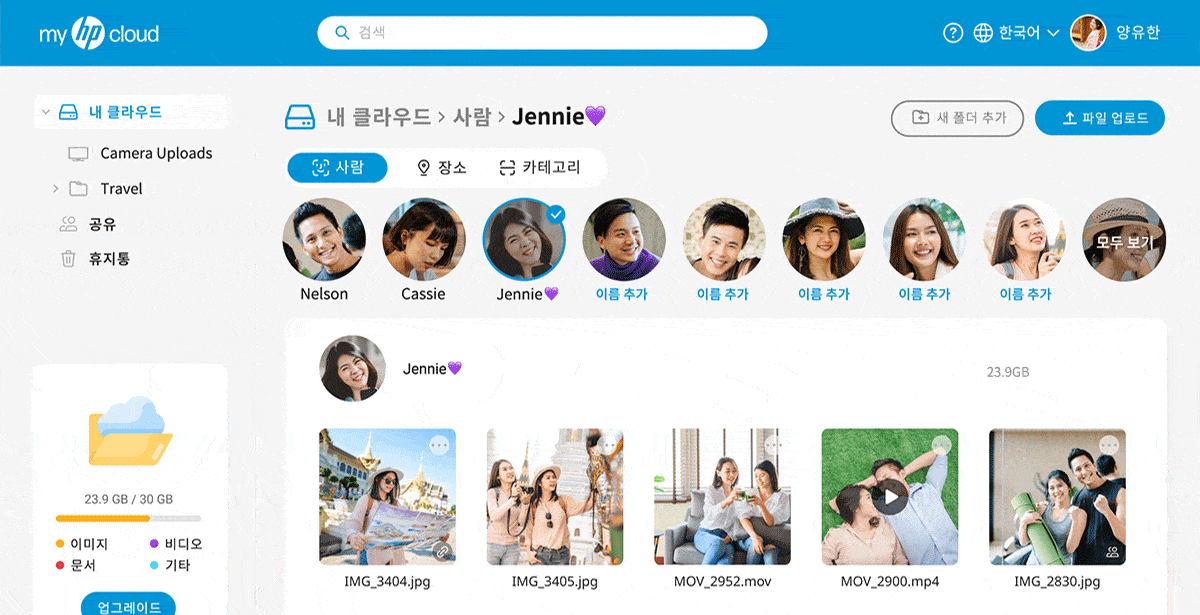Click the 업그레이드 button
This screenshot has width=1200, height=615.
[128, 606]
